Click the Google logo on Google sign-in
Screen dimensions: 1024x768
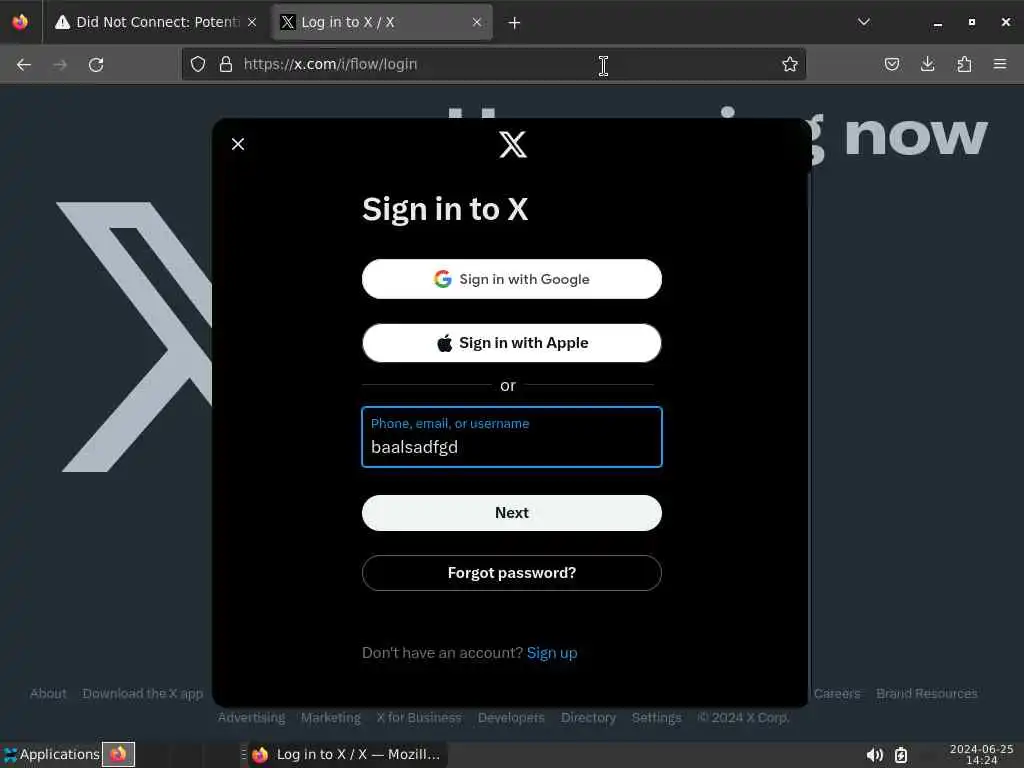(443, 279)
